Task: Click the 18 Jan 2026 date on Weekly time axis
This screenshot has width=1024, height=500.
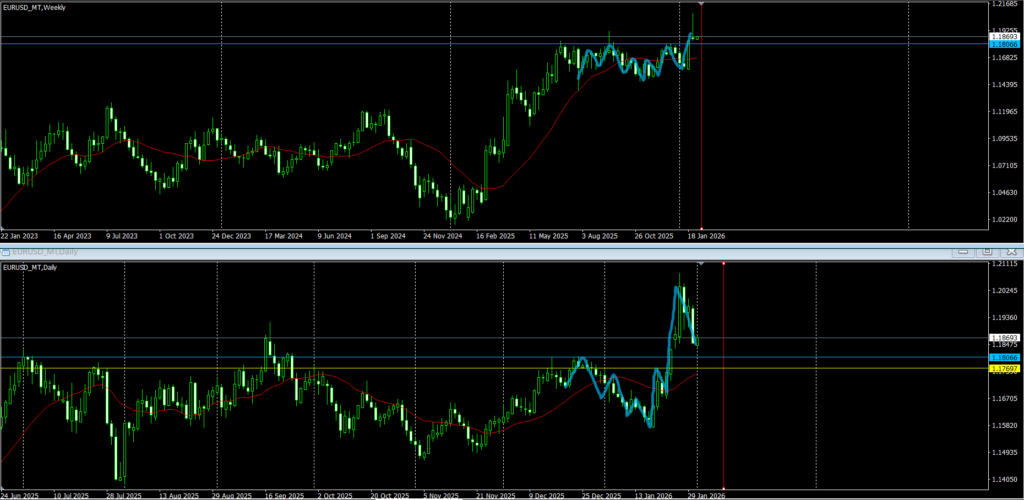Action: tap(704, 236)
